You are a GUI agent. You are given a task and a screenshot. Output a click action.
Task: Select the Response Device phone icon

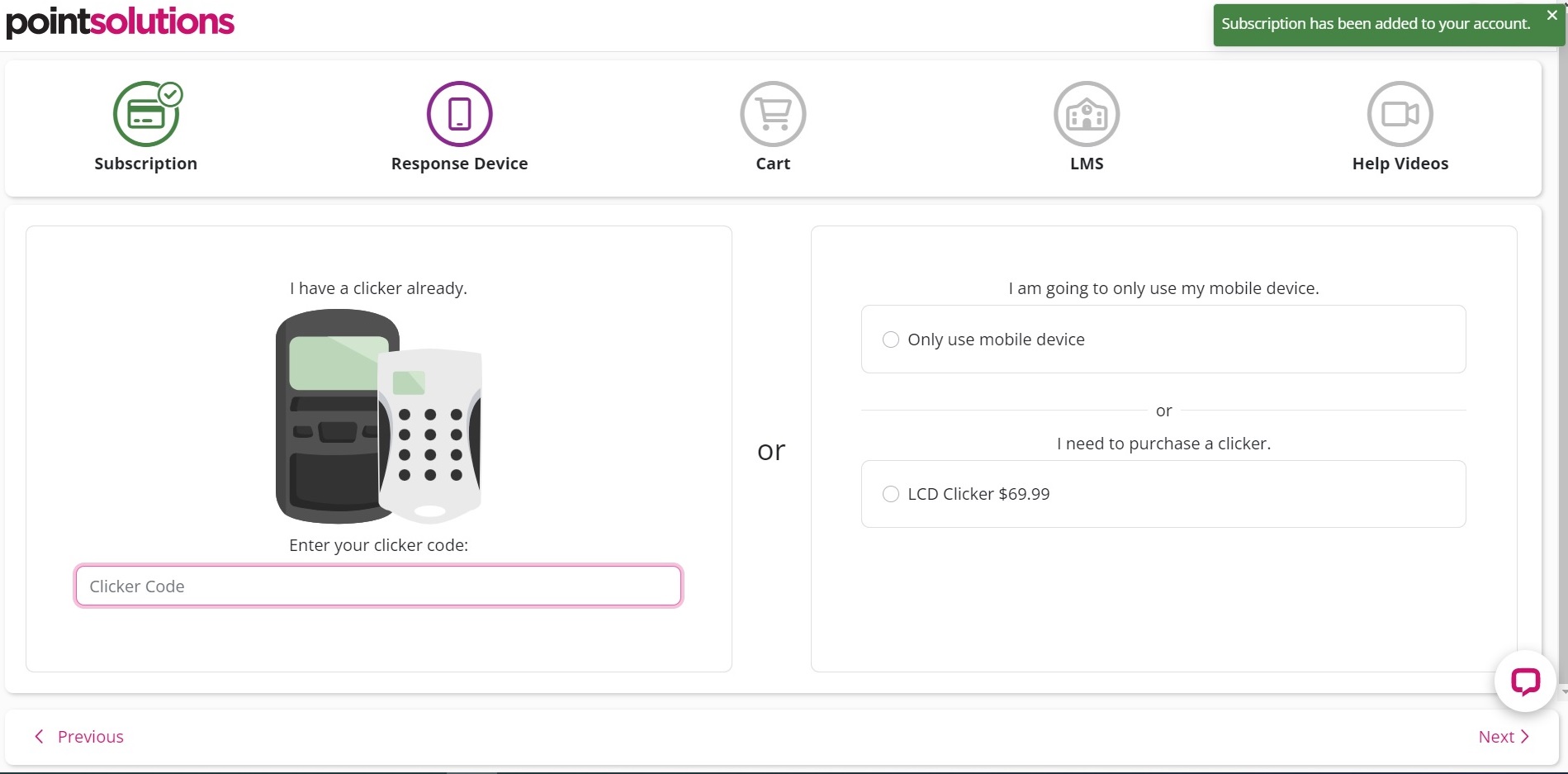[x=459, y=114]
